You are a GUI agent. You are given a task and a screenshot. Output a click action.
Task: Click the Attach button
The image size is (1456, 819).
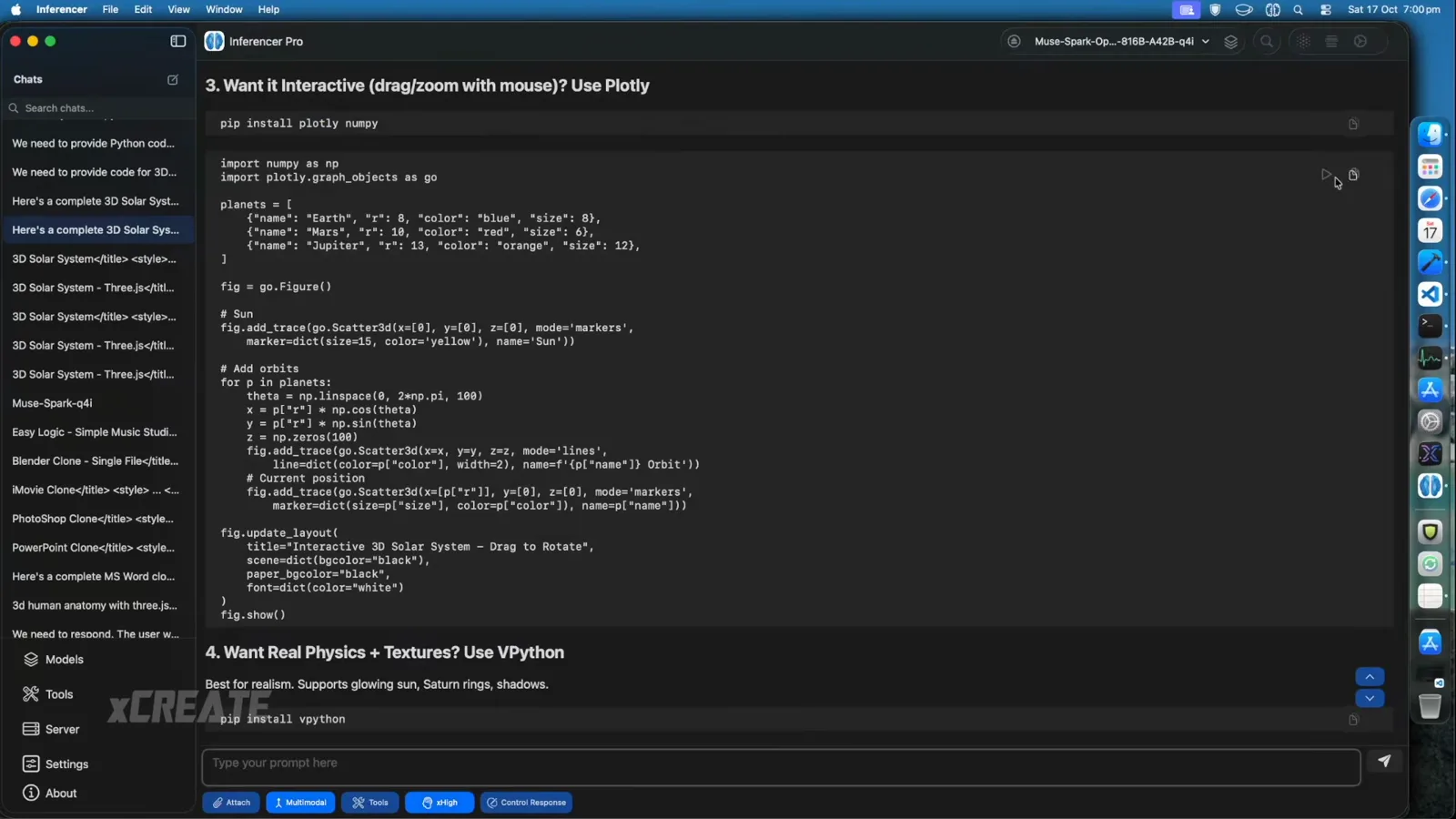231,803
